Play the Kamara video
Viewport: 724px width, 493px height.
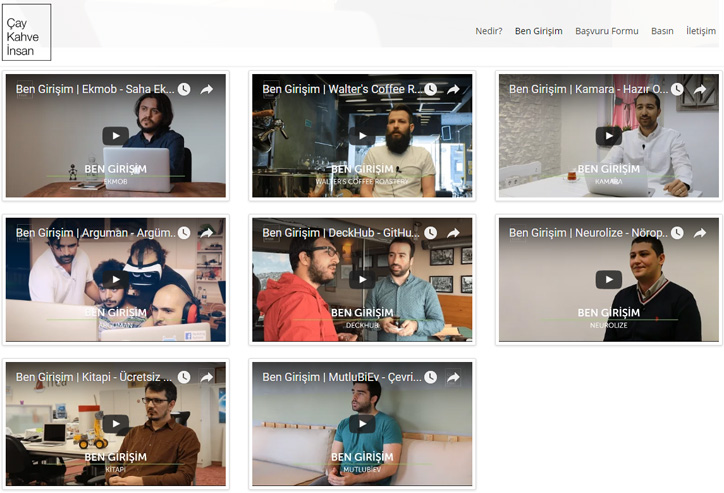(609, 136)
